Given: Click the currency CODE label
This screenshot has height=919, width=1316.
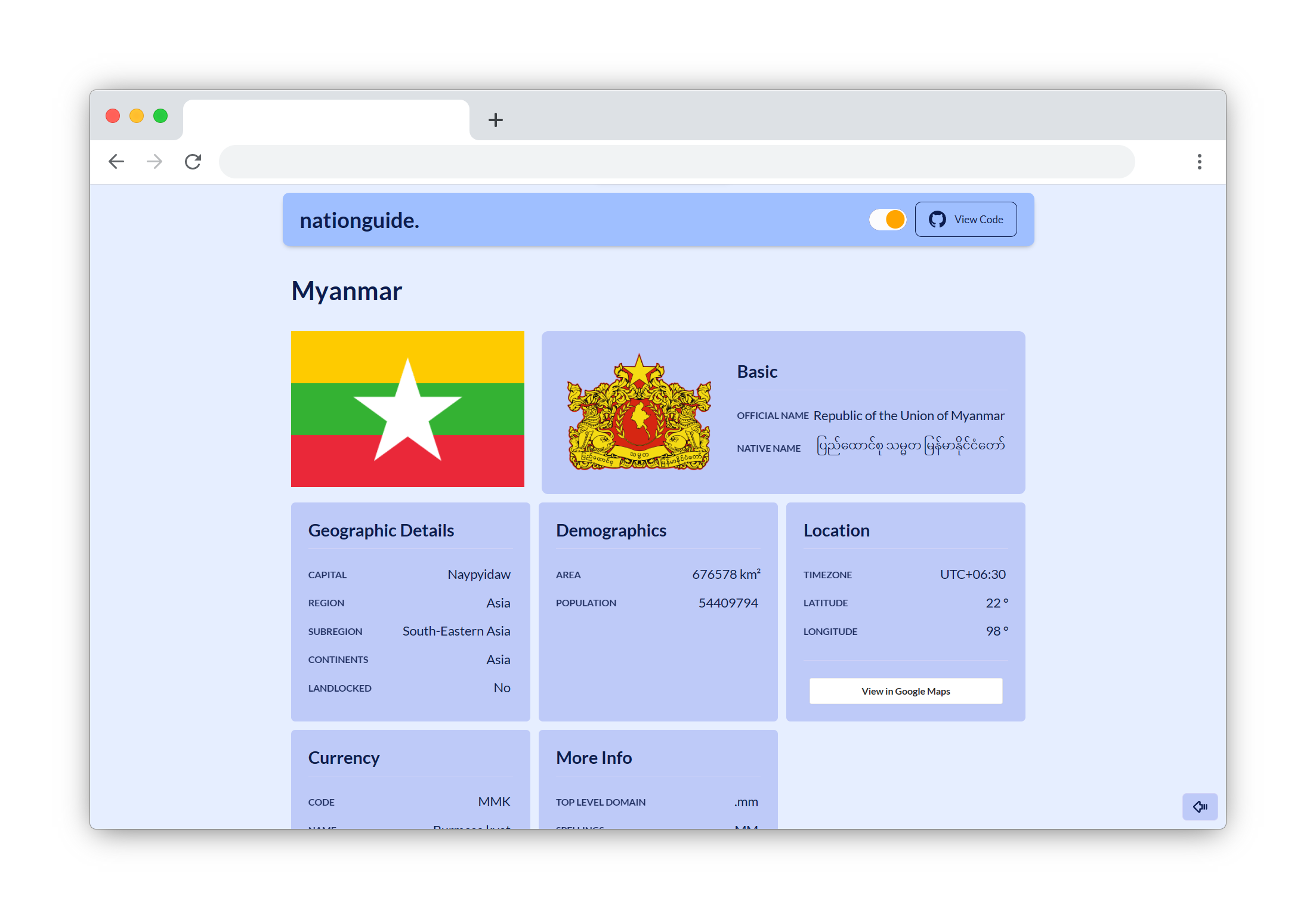Looking at the screenshot, I should (x=321, y=802).
